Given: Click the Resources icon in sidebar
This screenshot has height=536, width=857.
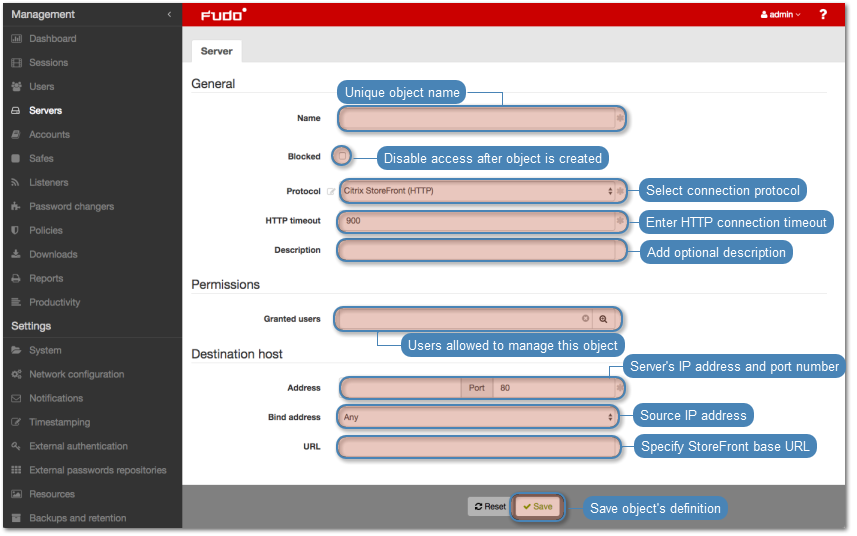Looking at the screenshot, I should (16, 494).
